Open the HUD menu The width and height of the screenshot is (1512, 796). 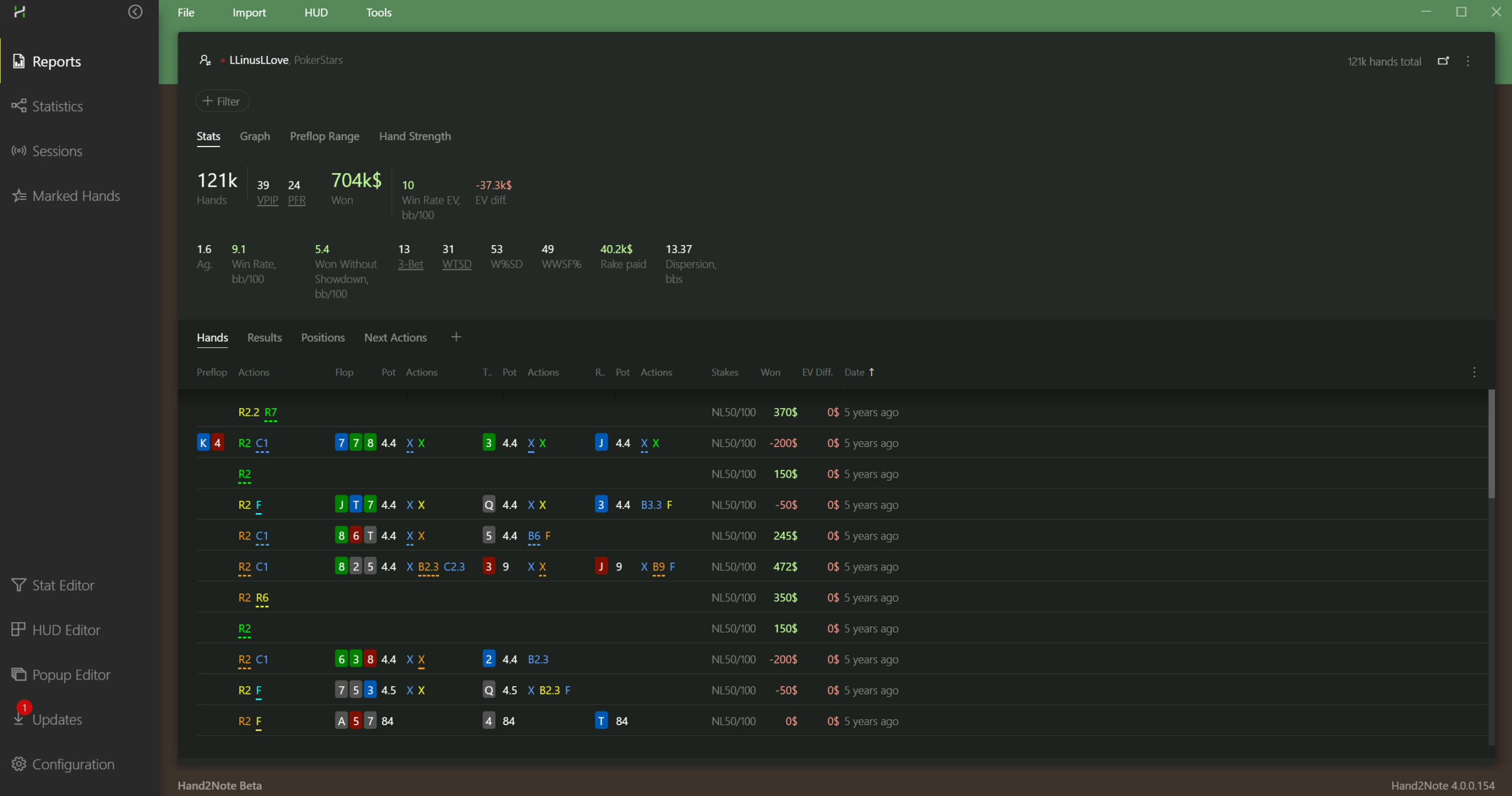tap(316, 12)
